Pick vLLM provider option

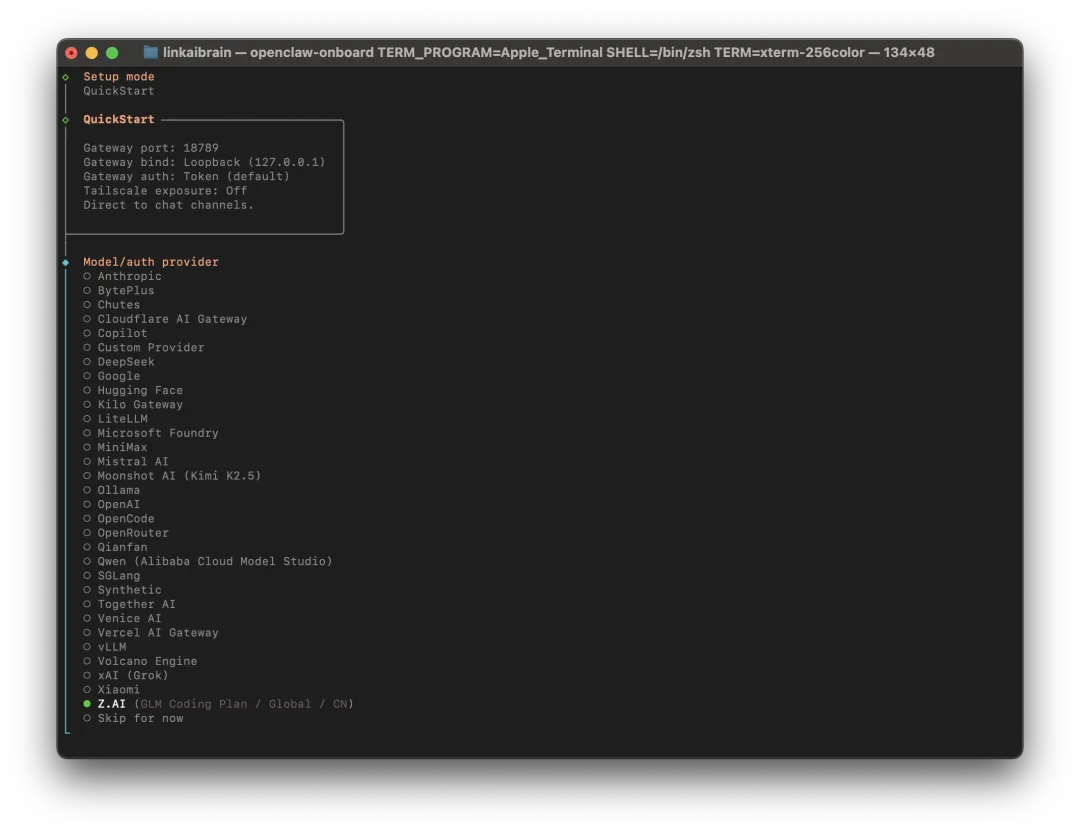(x=105, y=647)
